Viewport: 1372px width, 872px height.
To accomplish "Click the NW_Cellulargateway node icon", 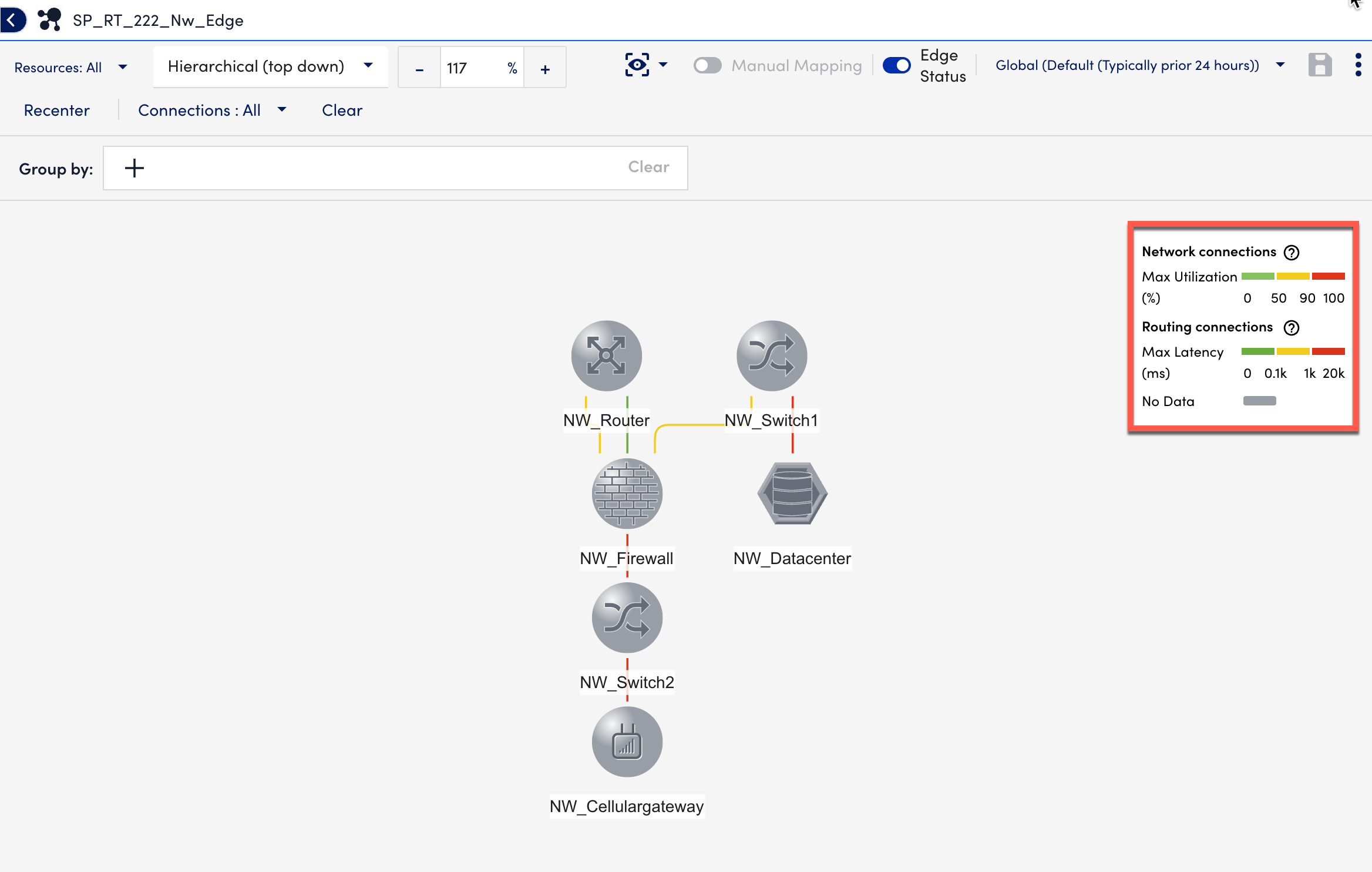I will click(x=627, y=742).
